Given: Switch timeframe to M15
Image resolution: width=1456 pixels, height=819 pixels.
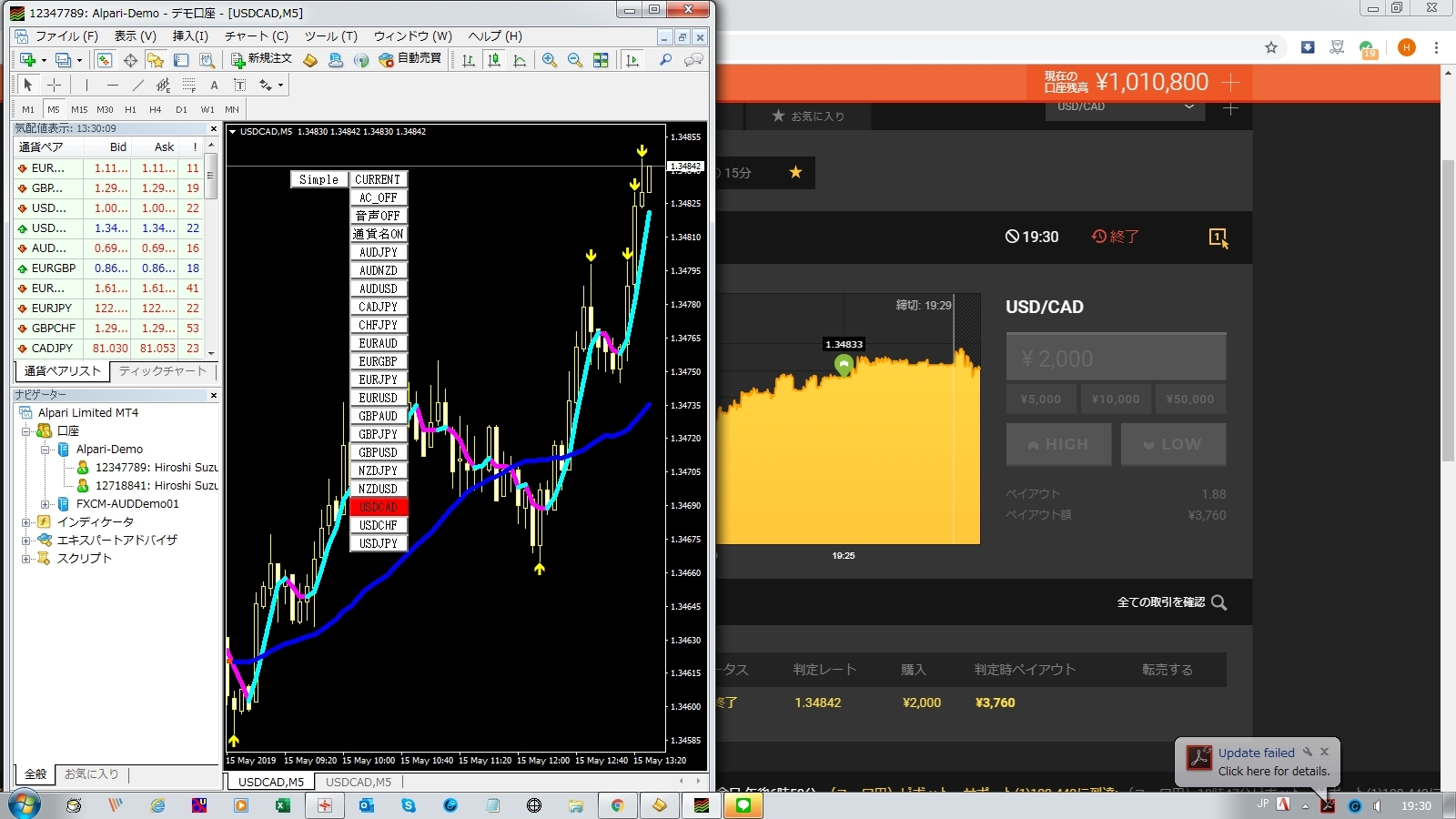Looking at the screenshot, I should pyautogui.click(x=79, y=109).
